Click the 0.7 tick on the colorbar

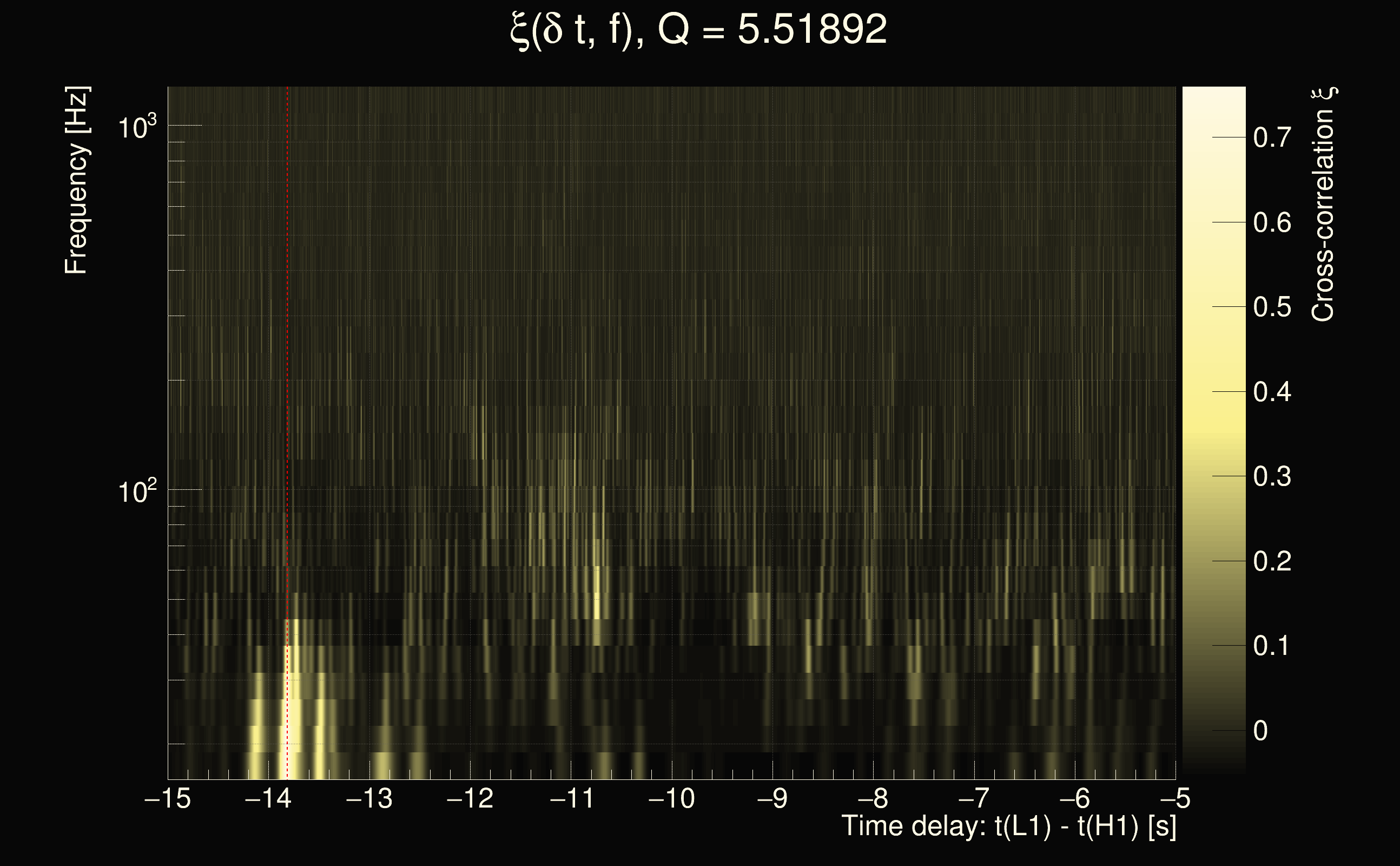[1272, 137]
